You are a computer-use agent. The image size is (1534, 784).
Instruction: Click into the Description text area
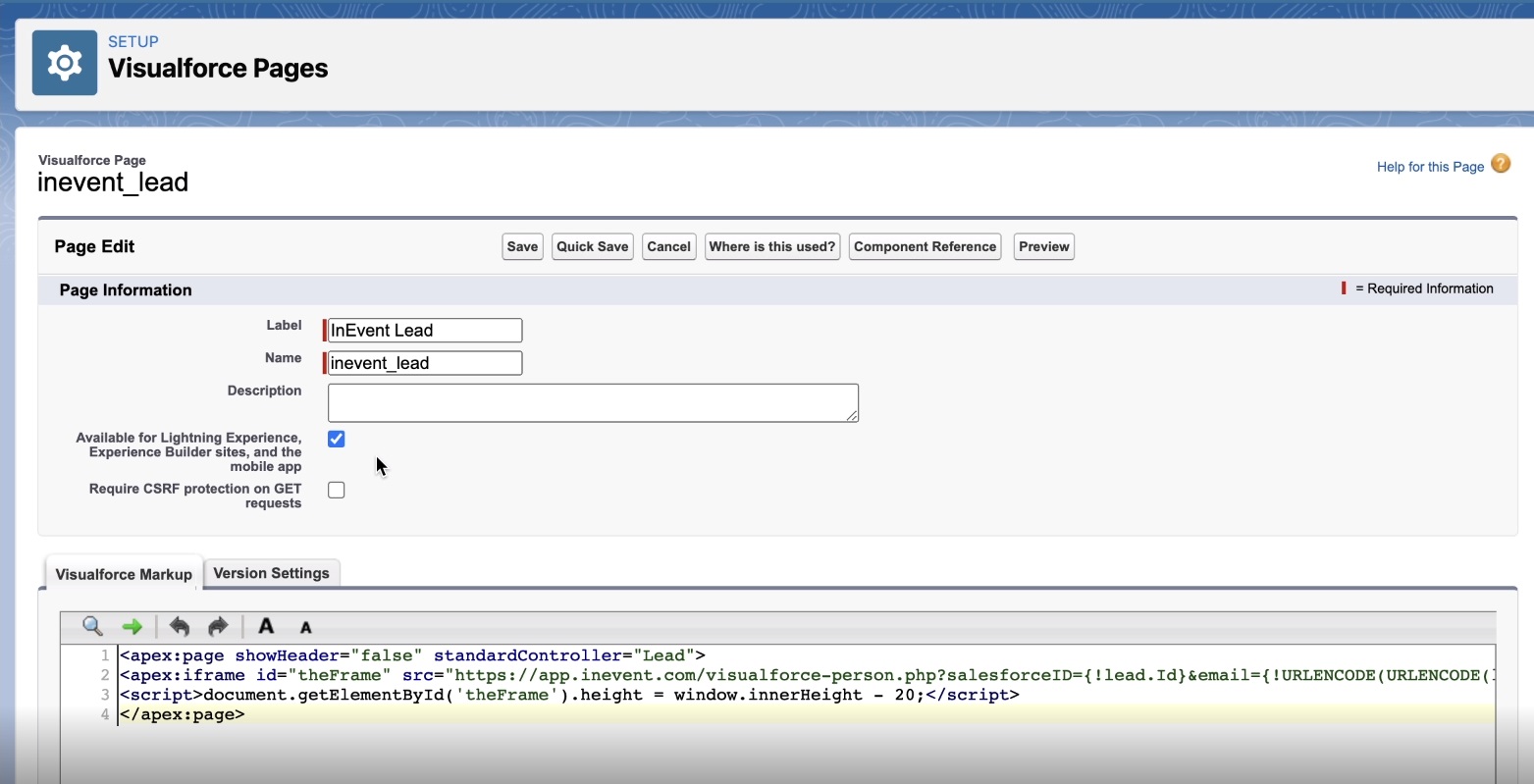pos(593,402)
